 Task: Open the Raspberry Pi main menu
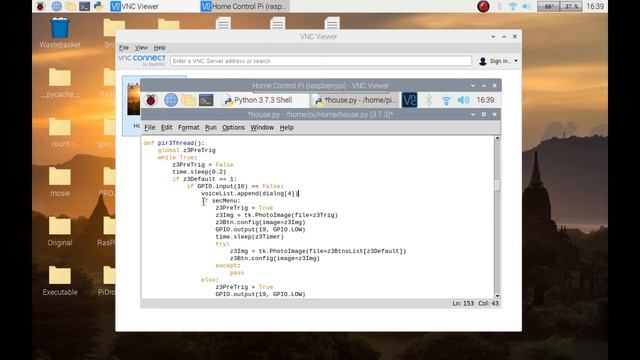40,6
